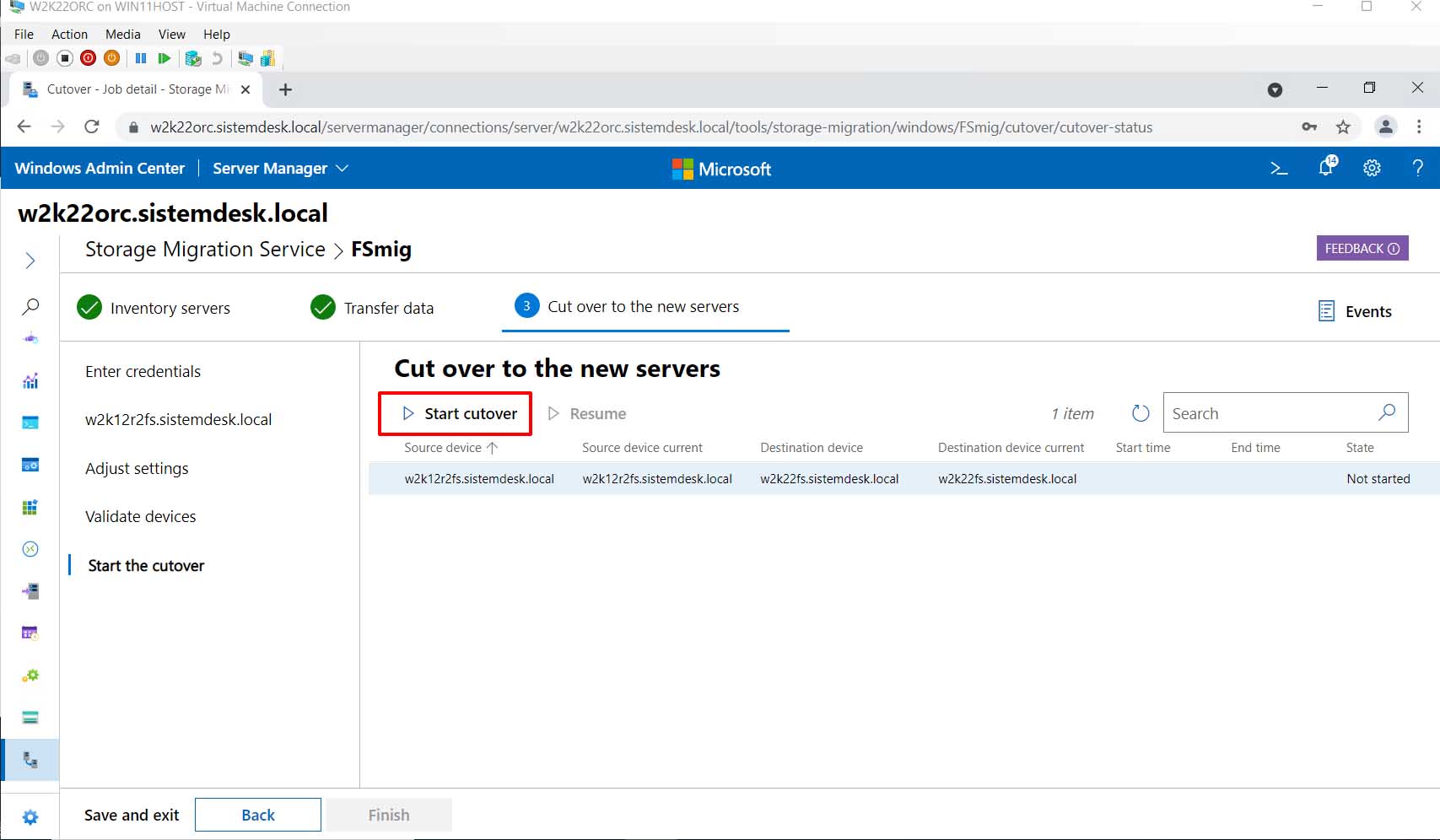Click the orange VM Save icon
Image resolution: width=1440 pixels, height=840 pixels.
tap(112, 58)
